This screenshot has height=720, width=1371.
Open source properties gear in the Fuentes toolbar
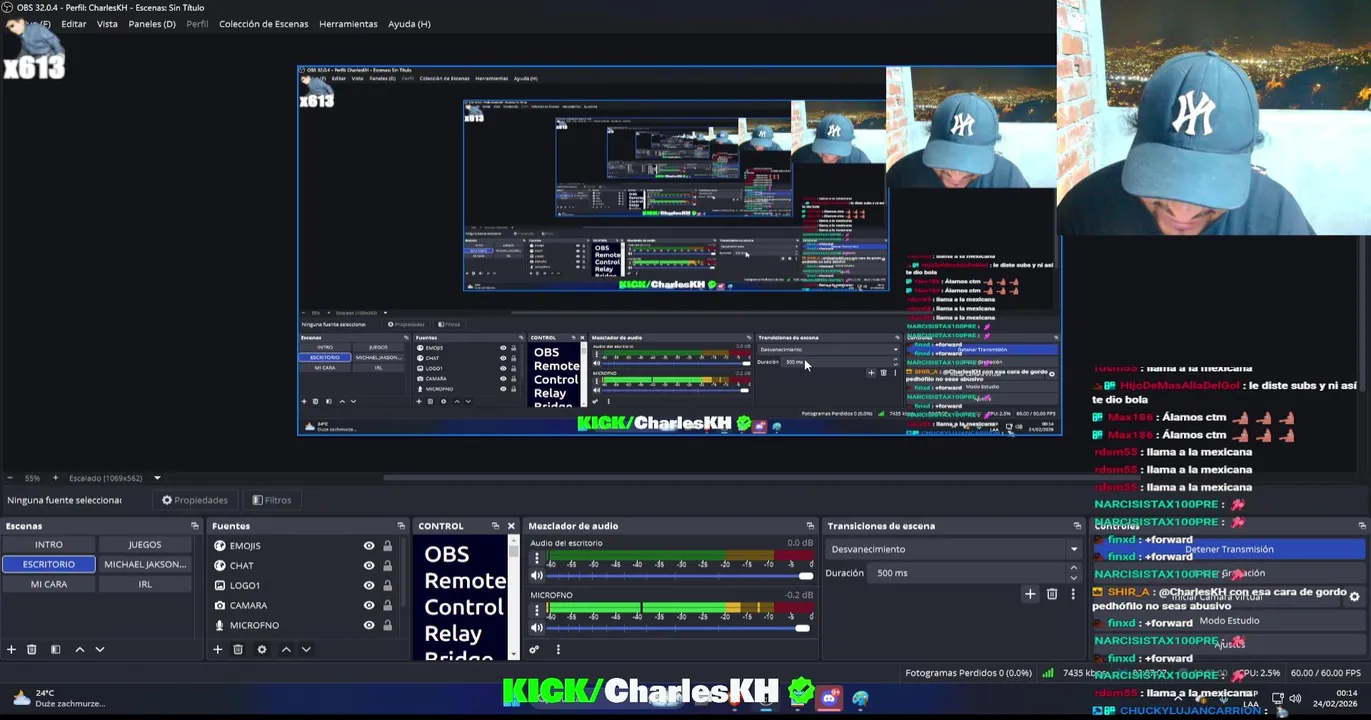262,650
